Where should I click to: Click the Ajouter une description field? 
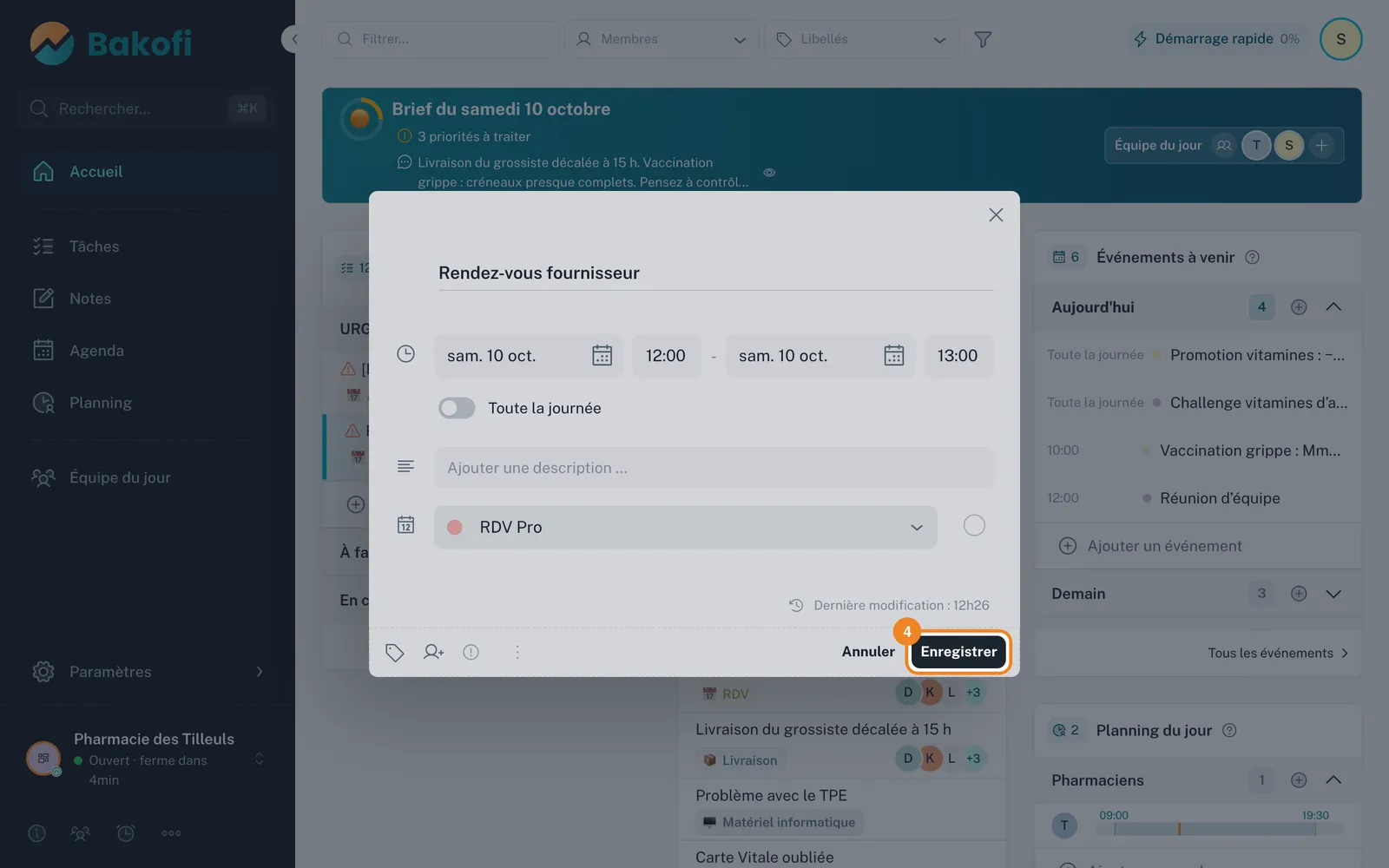click(x=714, y=468)
